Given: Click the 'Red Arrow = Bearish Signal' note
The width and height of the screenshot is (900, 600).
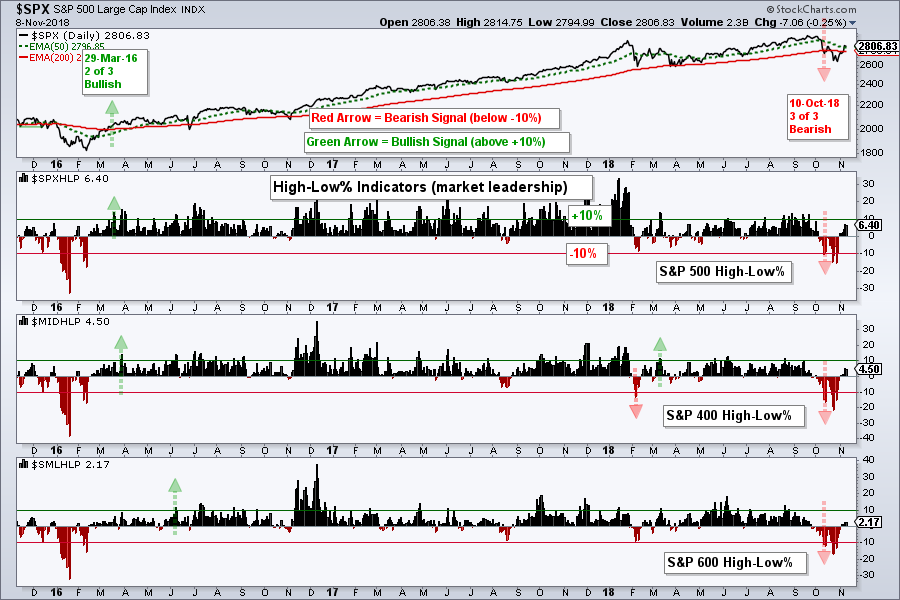Looking at the screenshot, I should click(x=433, y=118).
